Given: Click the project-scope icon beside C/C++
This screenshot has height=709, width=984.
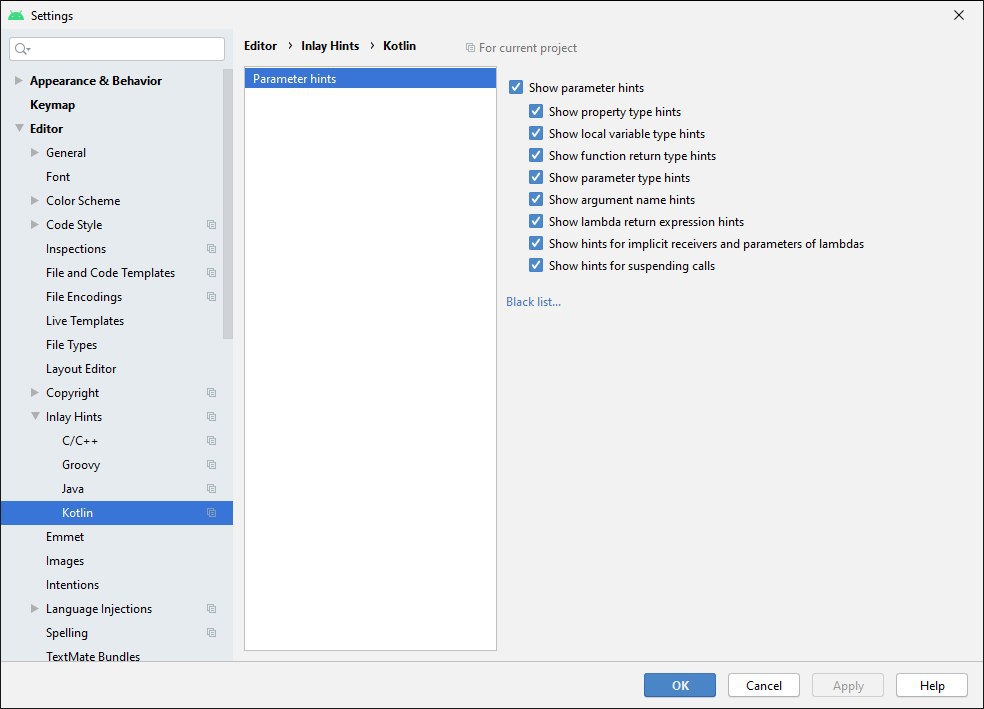Looking at the screenshot, I should 211,440.
